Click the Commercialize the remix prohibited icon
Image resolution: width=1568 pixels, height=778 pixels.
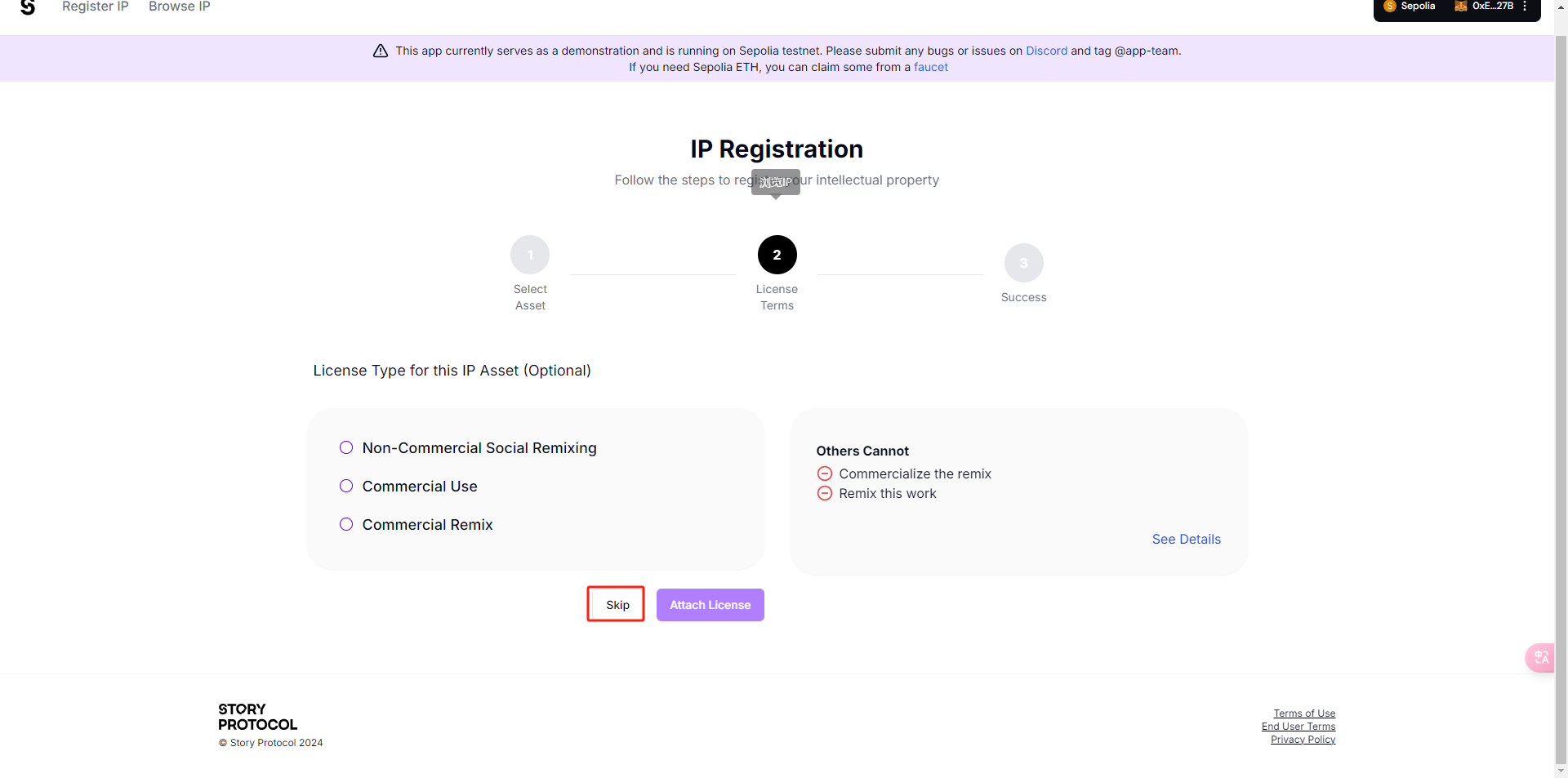[x=825, y=473]
